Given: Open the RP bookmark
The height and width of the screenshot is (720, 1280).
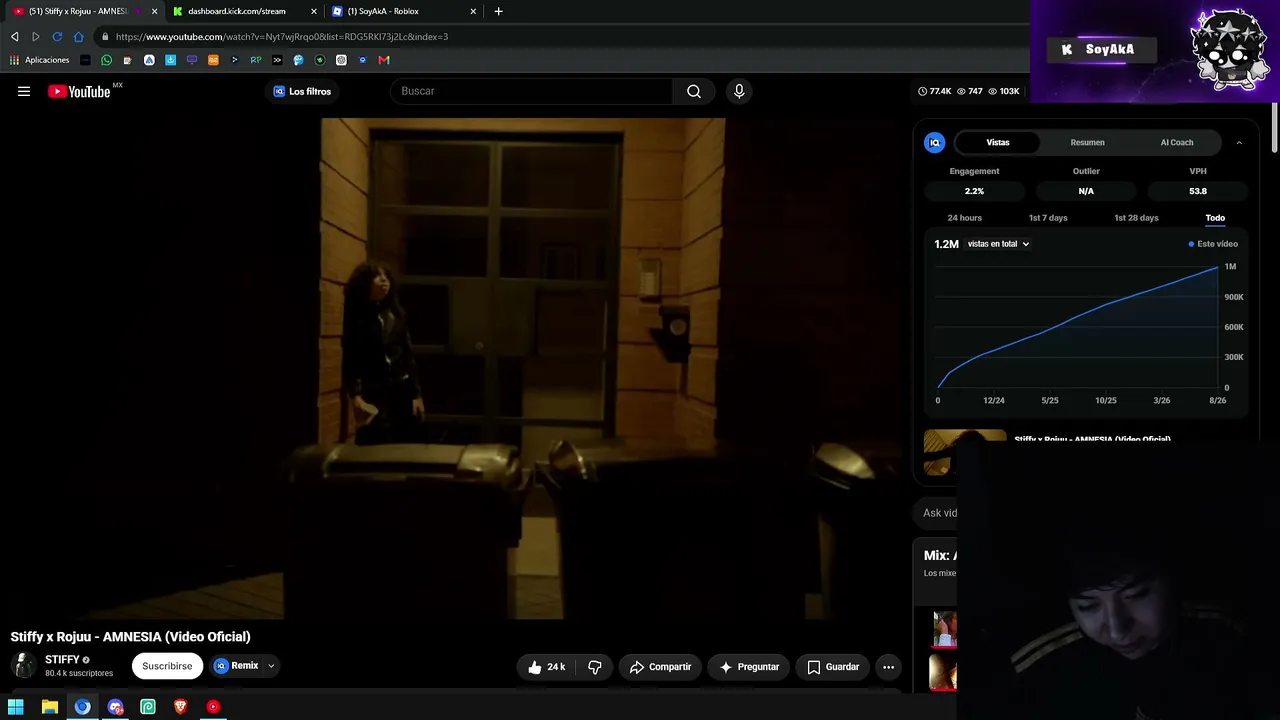Looking at the screenshot, I should point(256,60).
